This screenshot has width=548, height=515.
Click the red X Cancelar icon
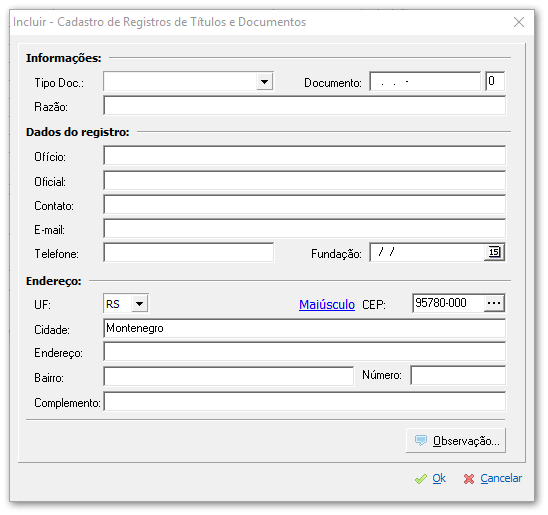pos(469,479)
